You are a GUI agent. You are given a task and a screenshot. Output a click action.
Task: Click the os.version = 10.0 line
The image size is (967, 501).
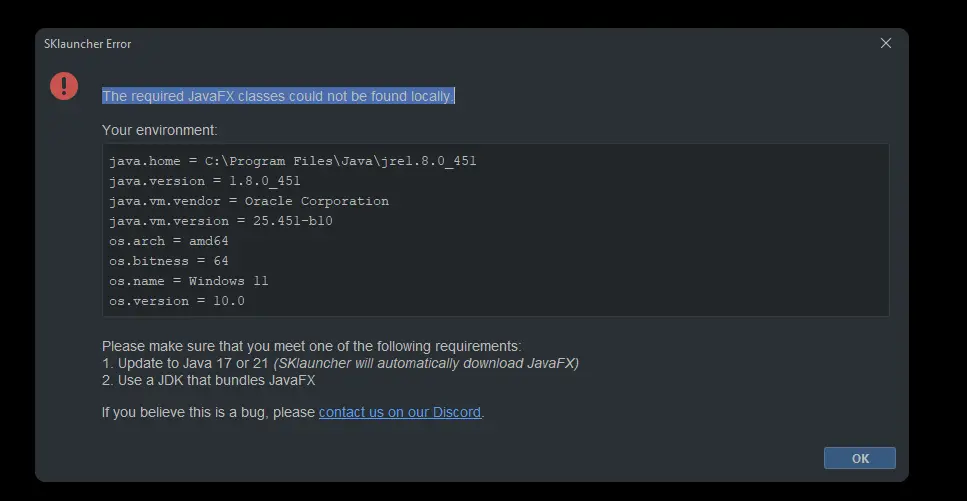click(x=177, y=301)
